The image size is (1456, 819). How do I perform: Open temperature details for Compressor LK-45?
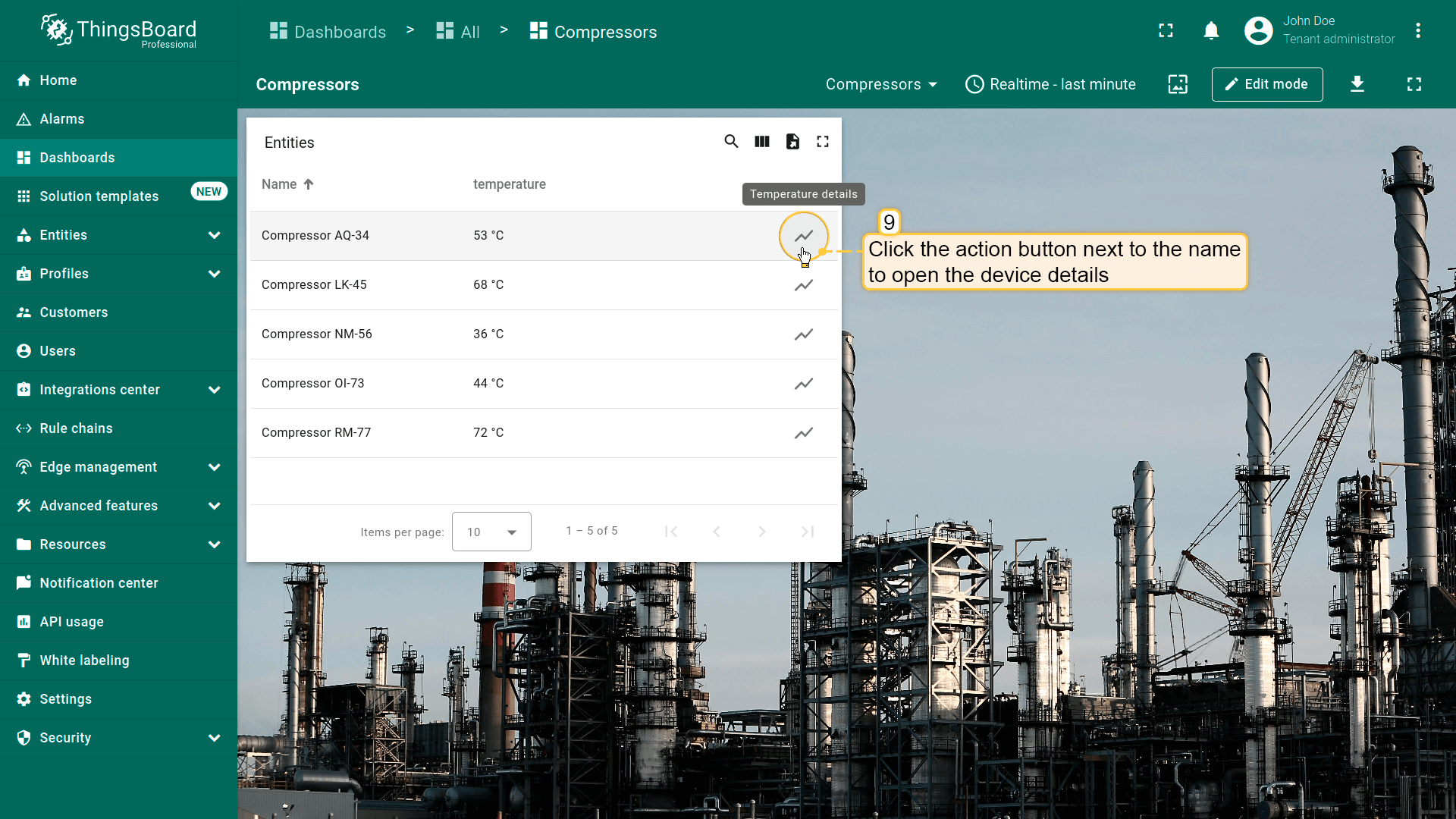[x=803, y=285]
